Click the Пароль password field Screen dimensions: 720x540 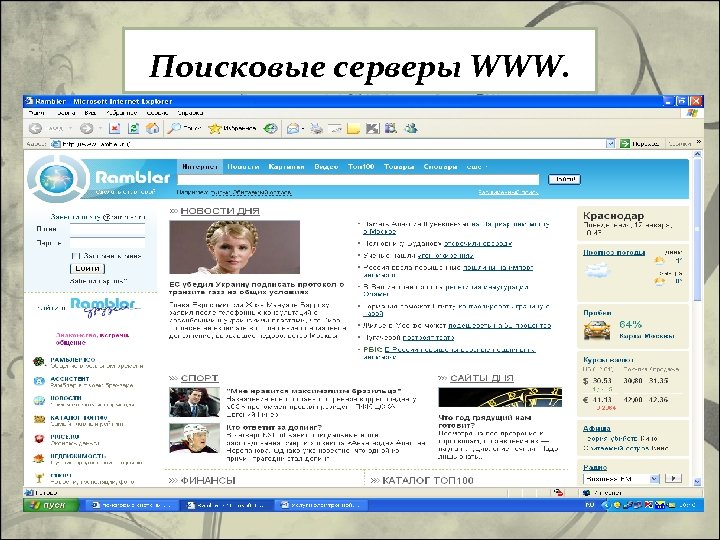[107, 242]
